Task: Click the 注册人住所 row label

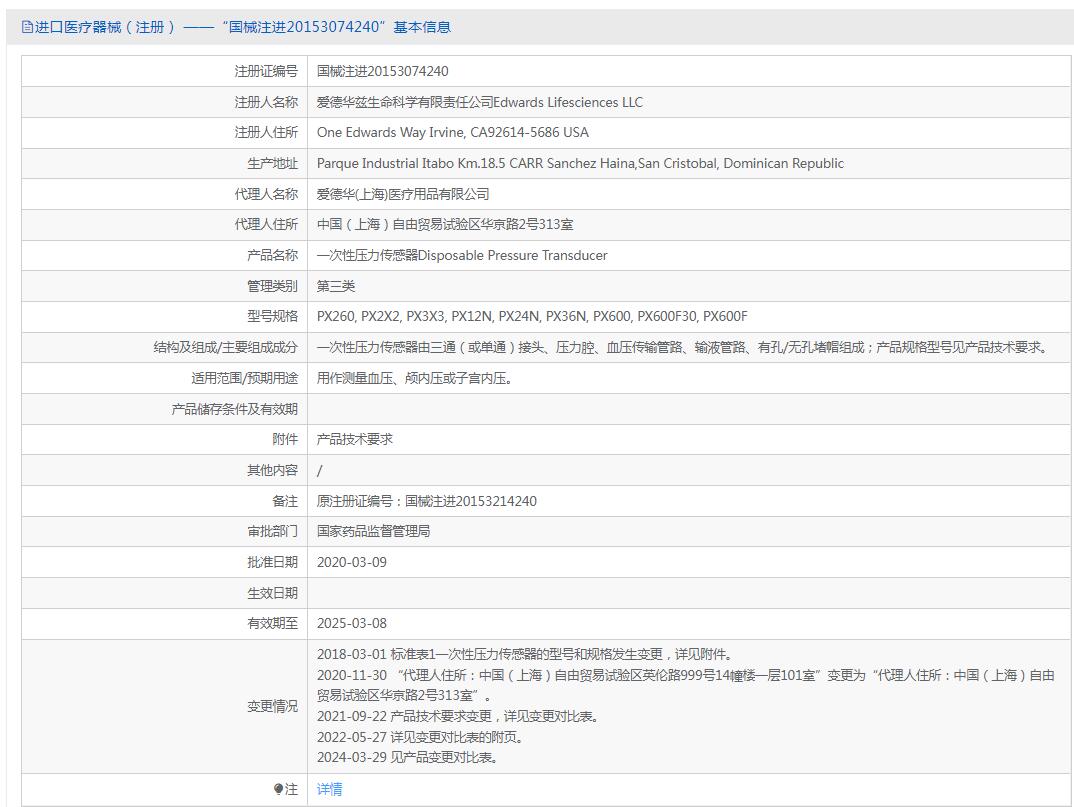Action: 266,132
